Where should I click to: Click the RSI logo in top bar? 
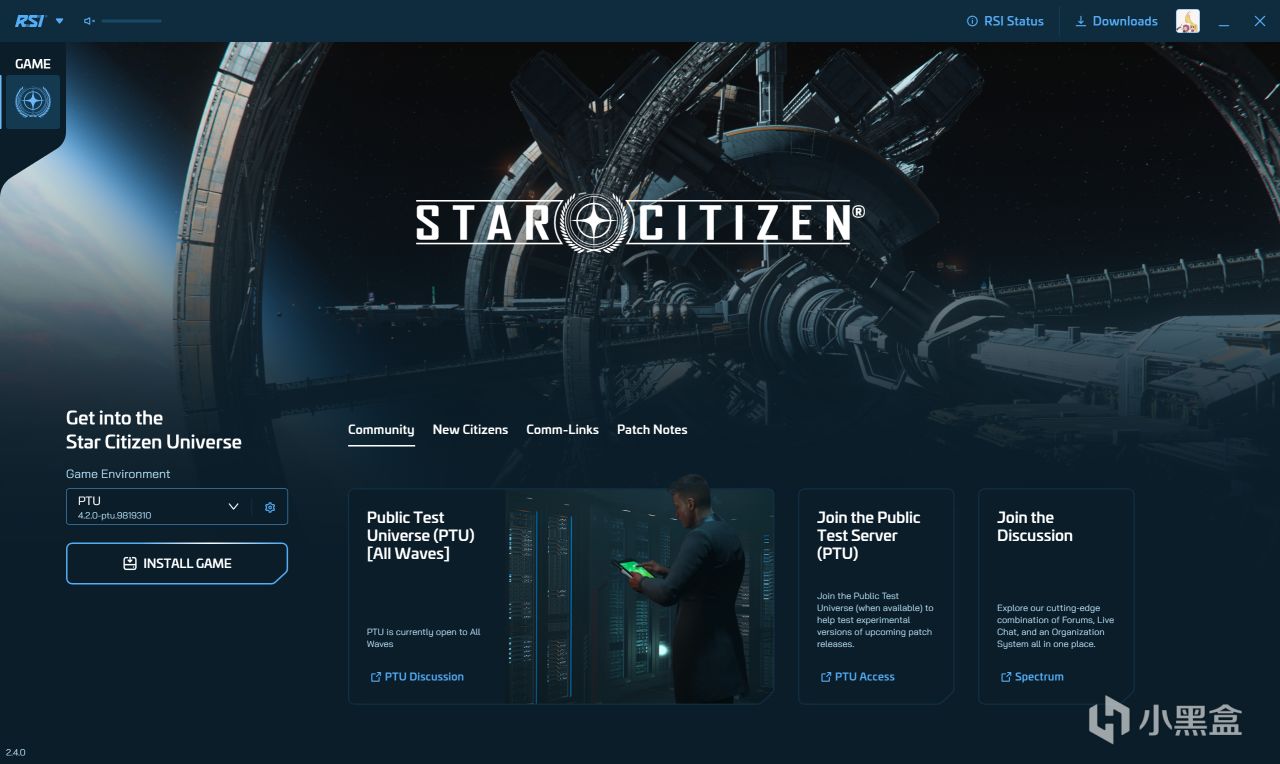[x=30, y=21]
